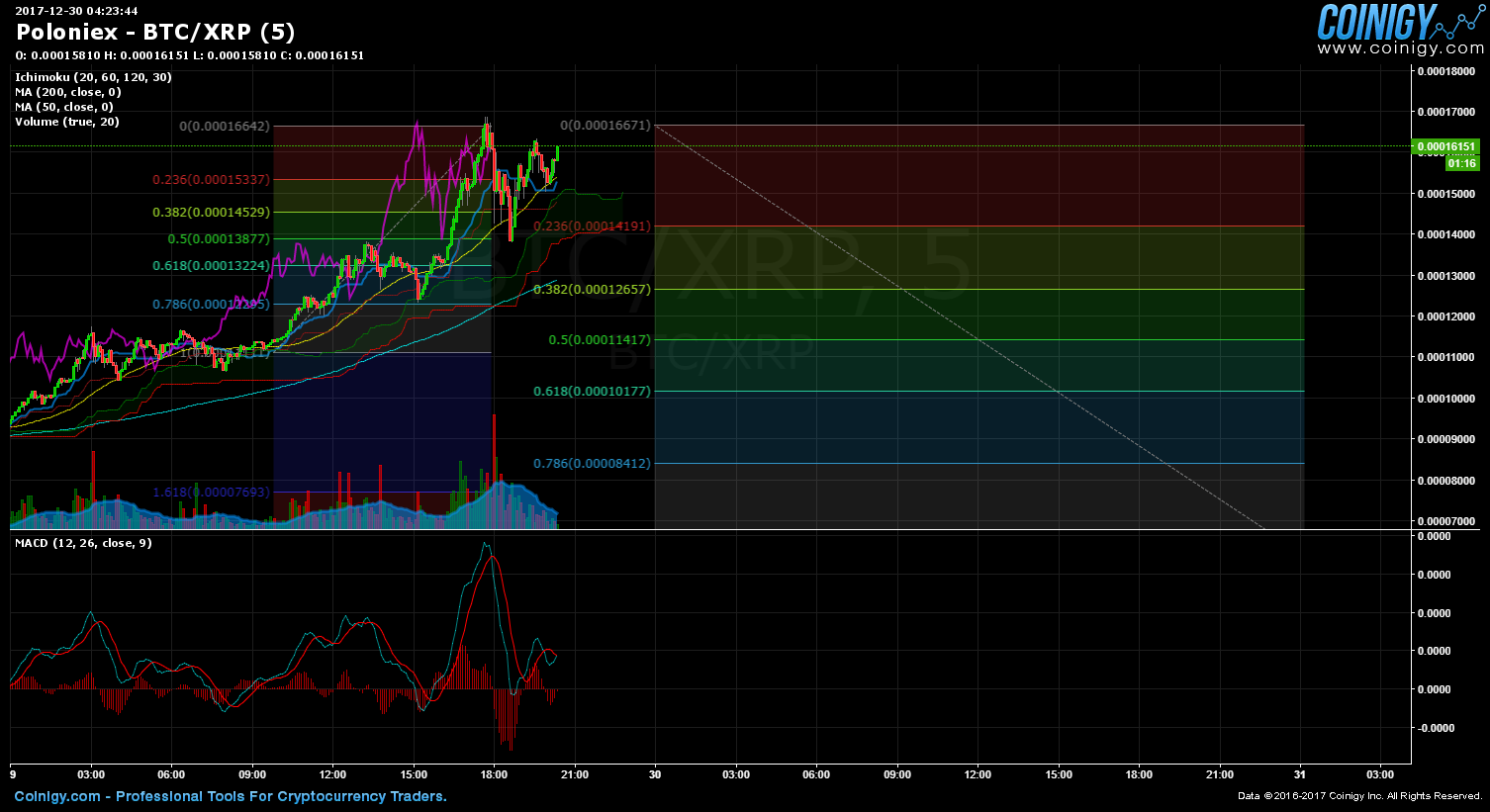
Task: Select the Ichimoku (20, 60, 120, 30) indicator label
Action: click(x=93, y=77)
